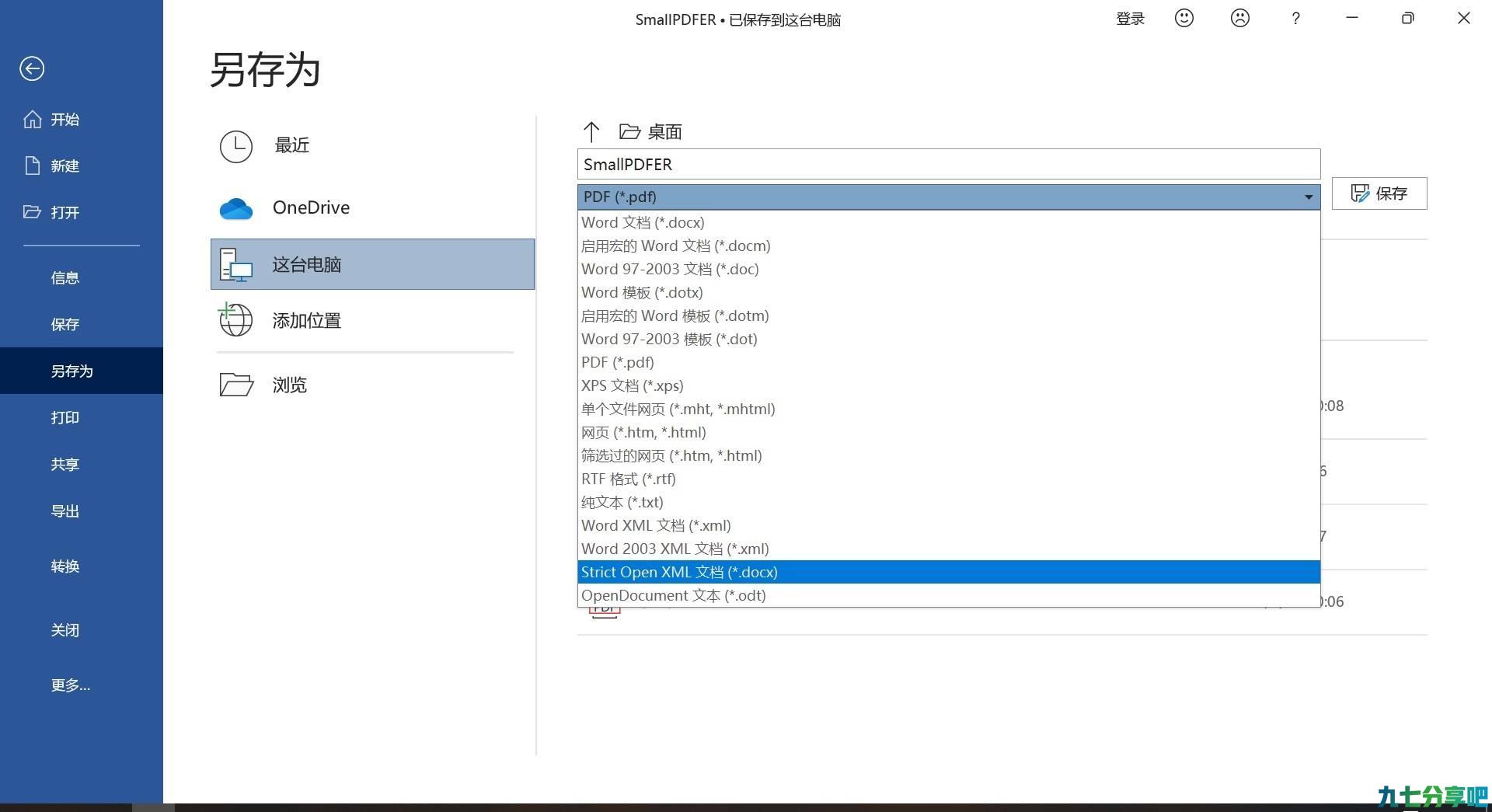Viewport: 1492px width, 812px height.
Task: Open the 信息 menu item
Action: [65, 277]
